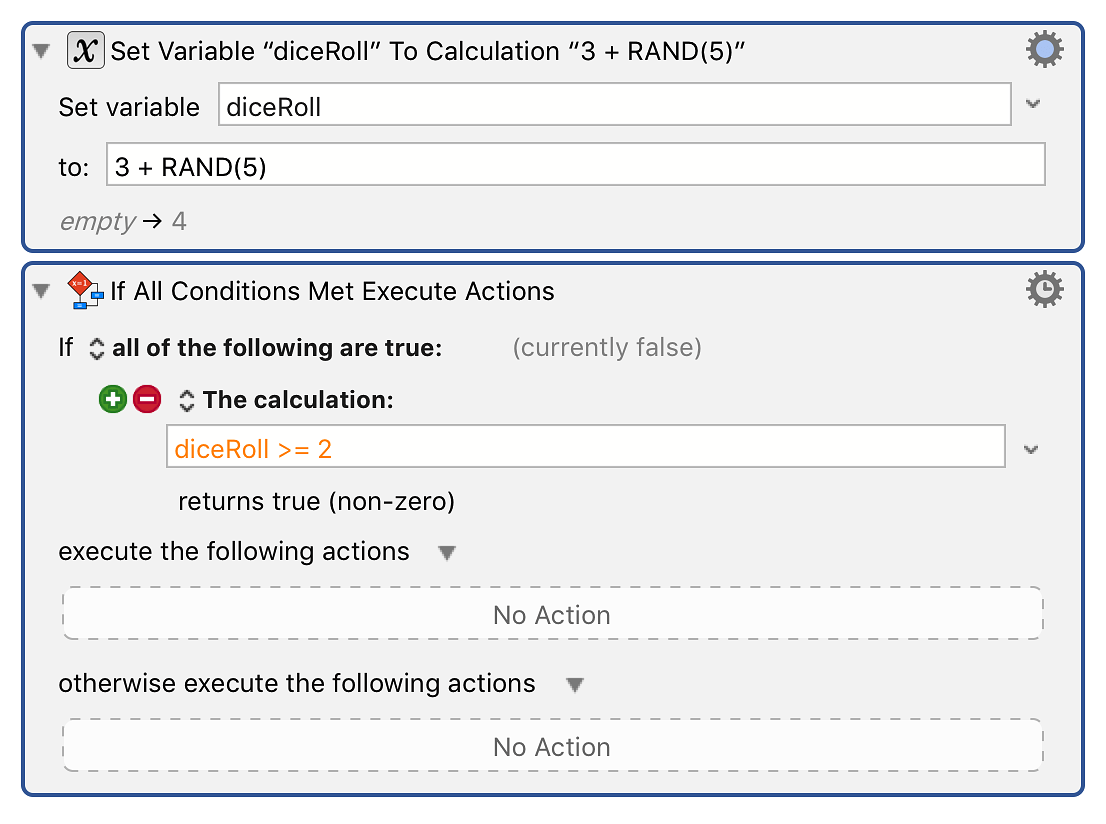Screen dimensions: 1106x824
Task: Click the '3 + RAND(5)' calculation field
Action: [x=576, y=164]
